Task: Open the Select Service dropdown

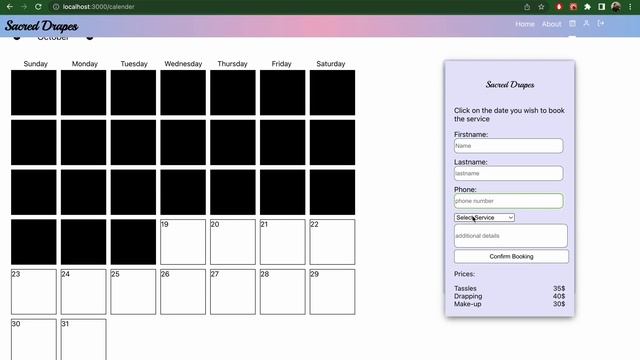Action: [484, 218]
